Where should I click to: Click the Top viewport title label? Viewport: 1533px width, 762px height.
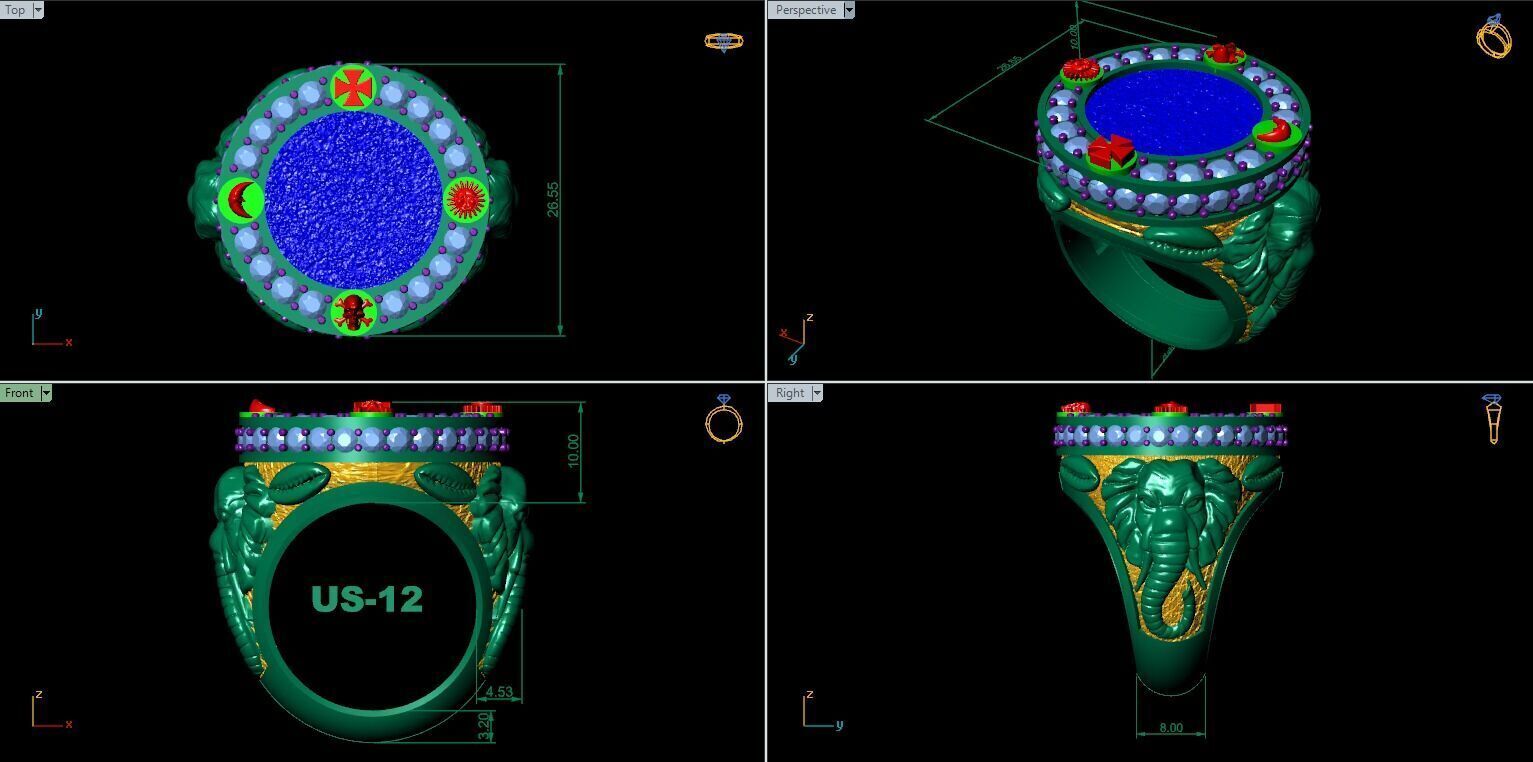[16, 10]
